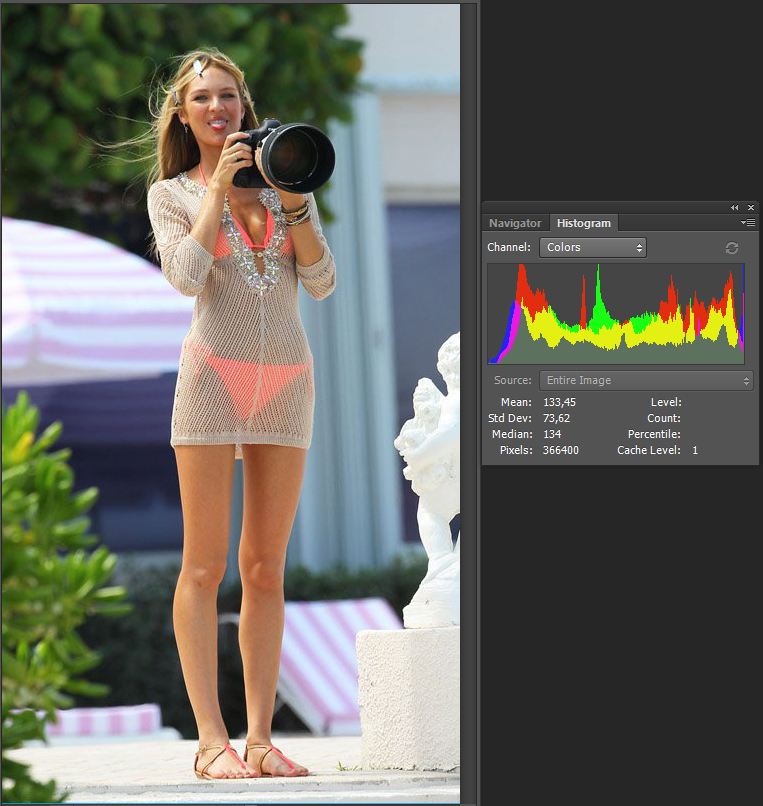Switch to the Navigator tab
The width and height of the screenshot is (763, 806).
pyautogui.click(x=515, y=223)
